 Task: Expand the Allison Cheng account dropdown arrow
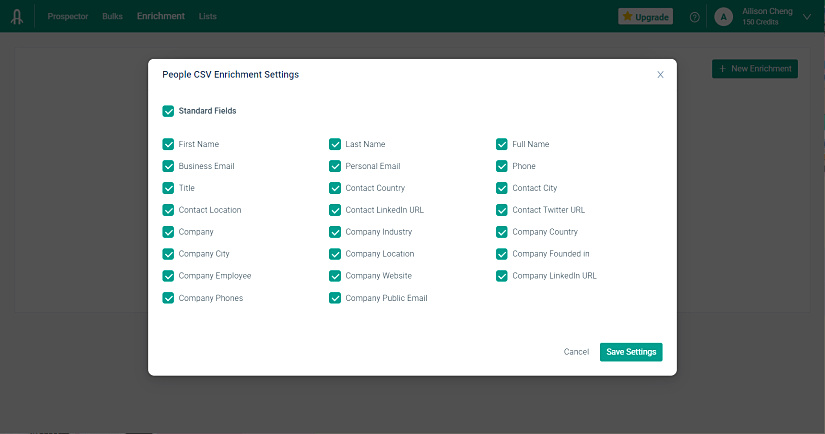(807, 17)
